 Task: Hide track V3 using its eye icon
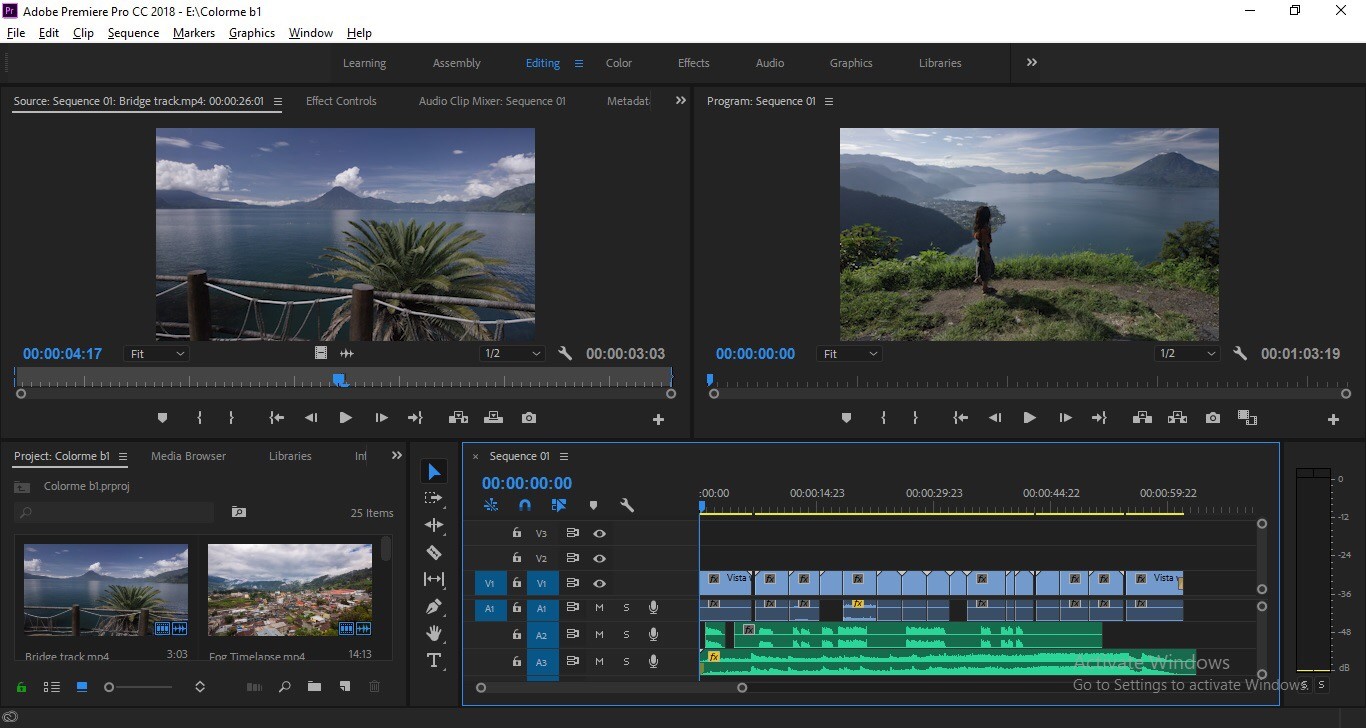(x=599, y=534)
